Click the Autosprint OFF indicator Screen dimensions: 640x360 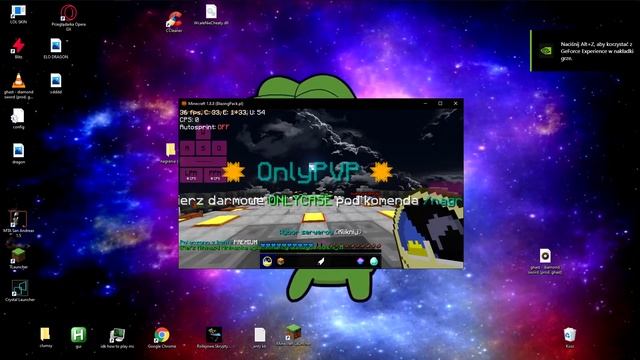coord(204,127)
